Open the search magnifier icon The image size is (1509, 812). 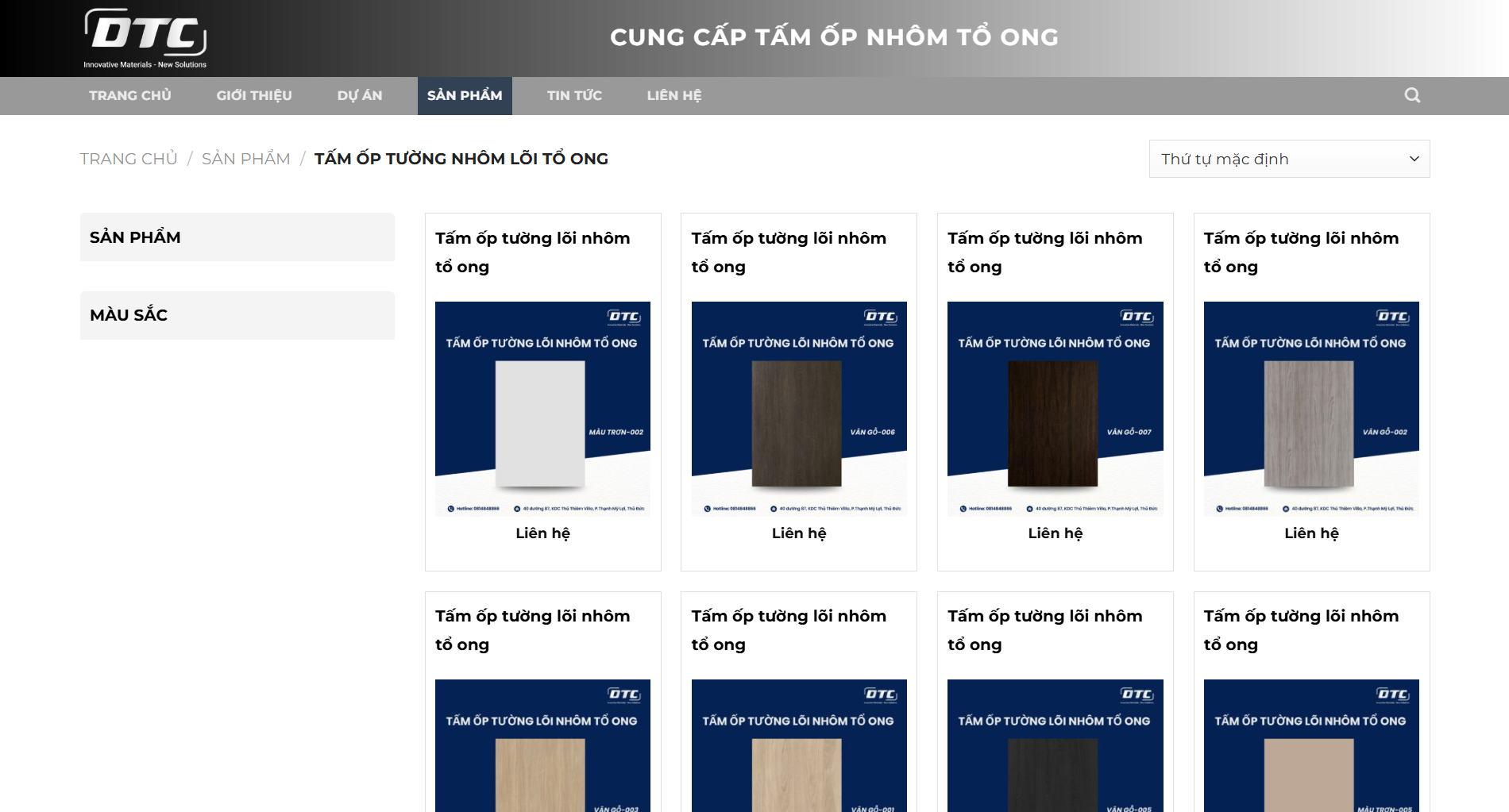tap(1411, 95)
